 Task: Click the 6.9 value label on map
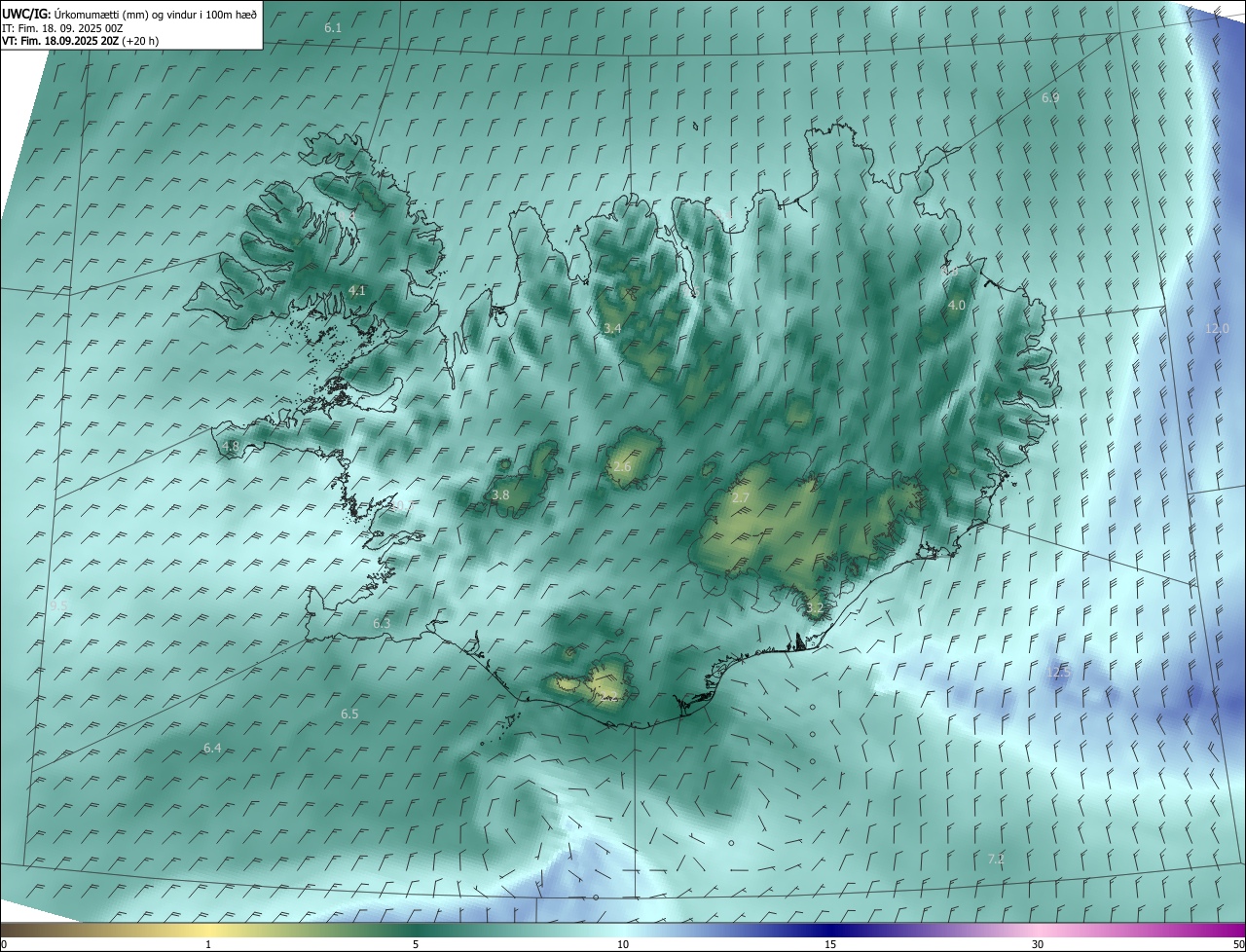pos(1050,98)
